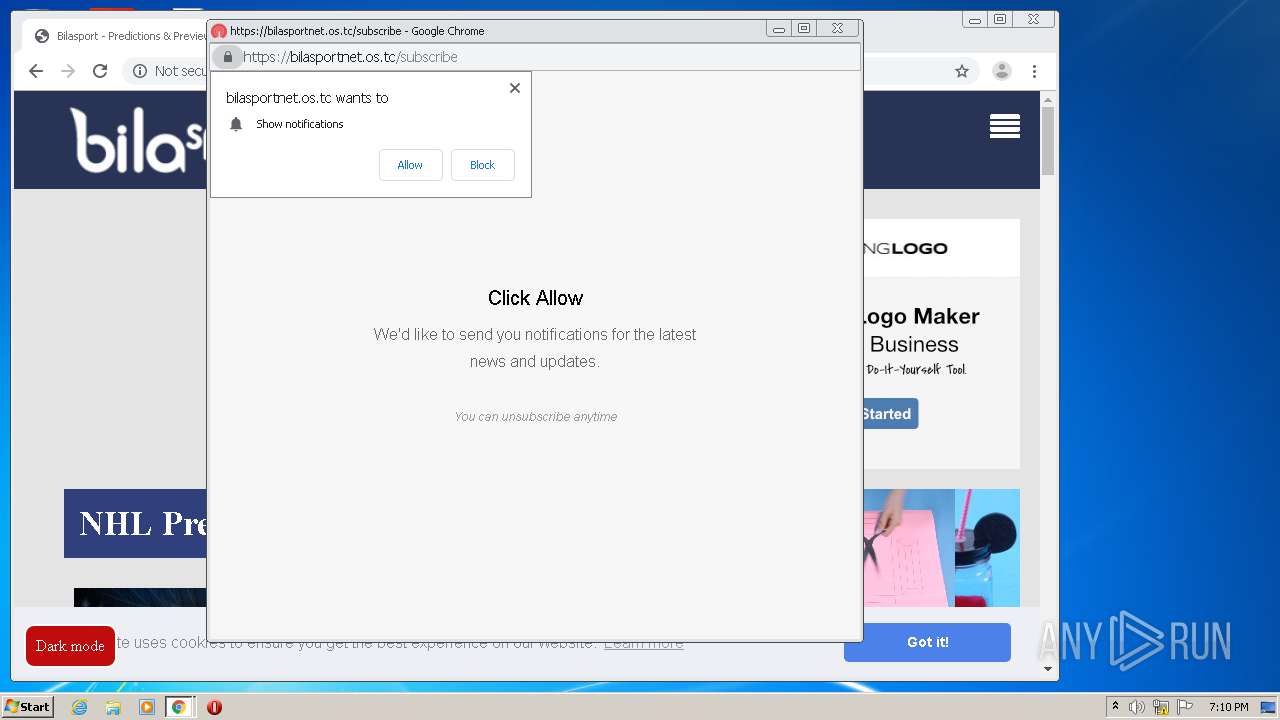The height and width of the screenshot is (720, 1280).
Task: Launch Internet Explorer from the taskbar
Action: [79, 707]
